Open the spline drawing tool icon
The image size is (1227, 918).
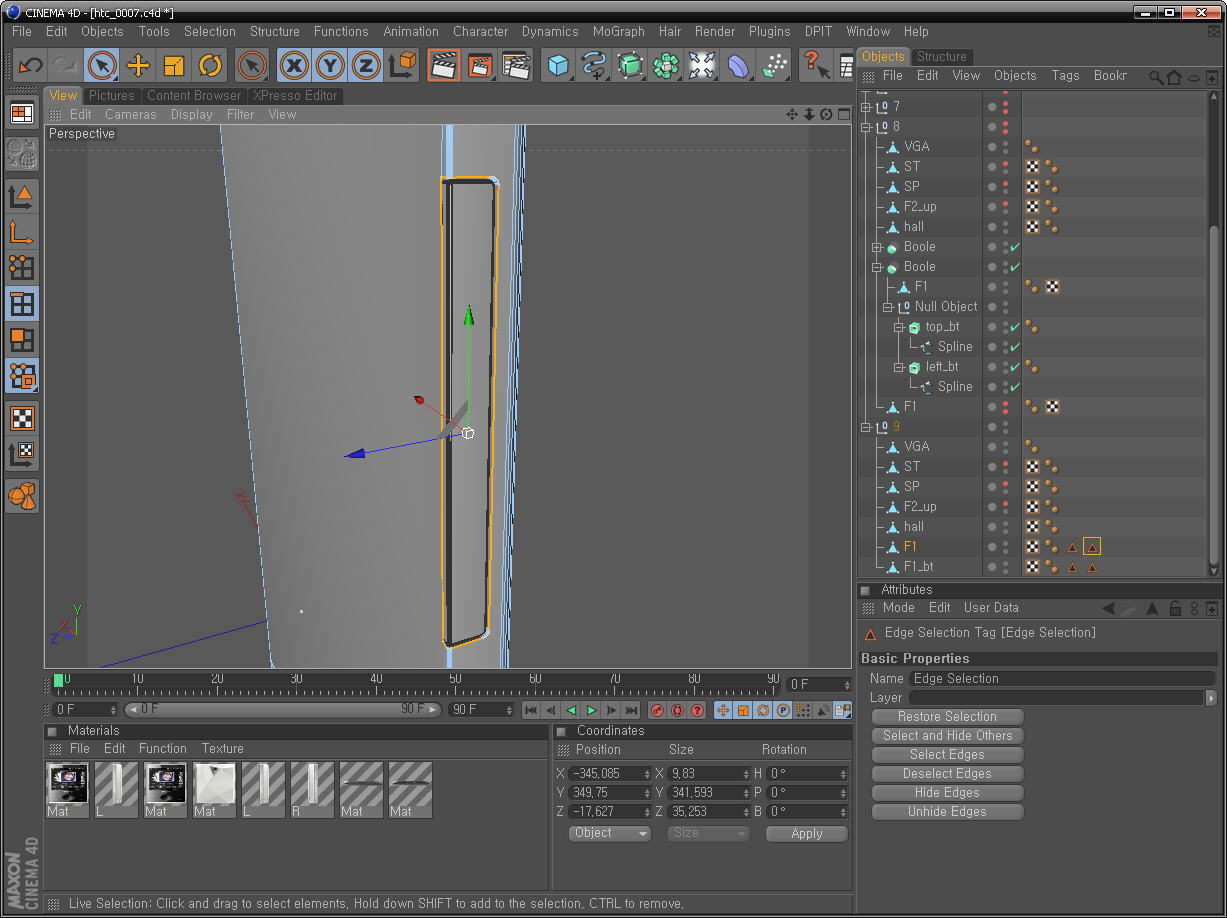pyautogui.click(x=594, y=66)
